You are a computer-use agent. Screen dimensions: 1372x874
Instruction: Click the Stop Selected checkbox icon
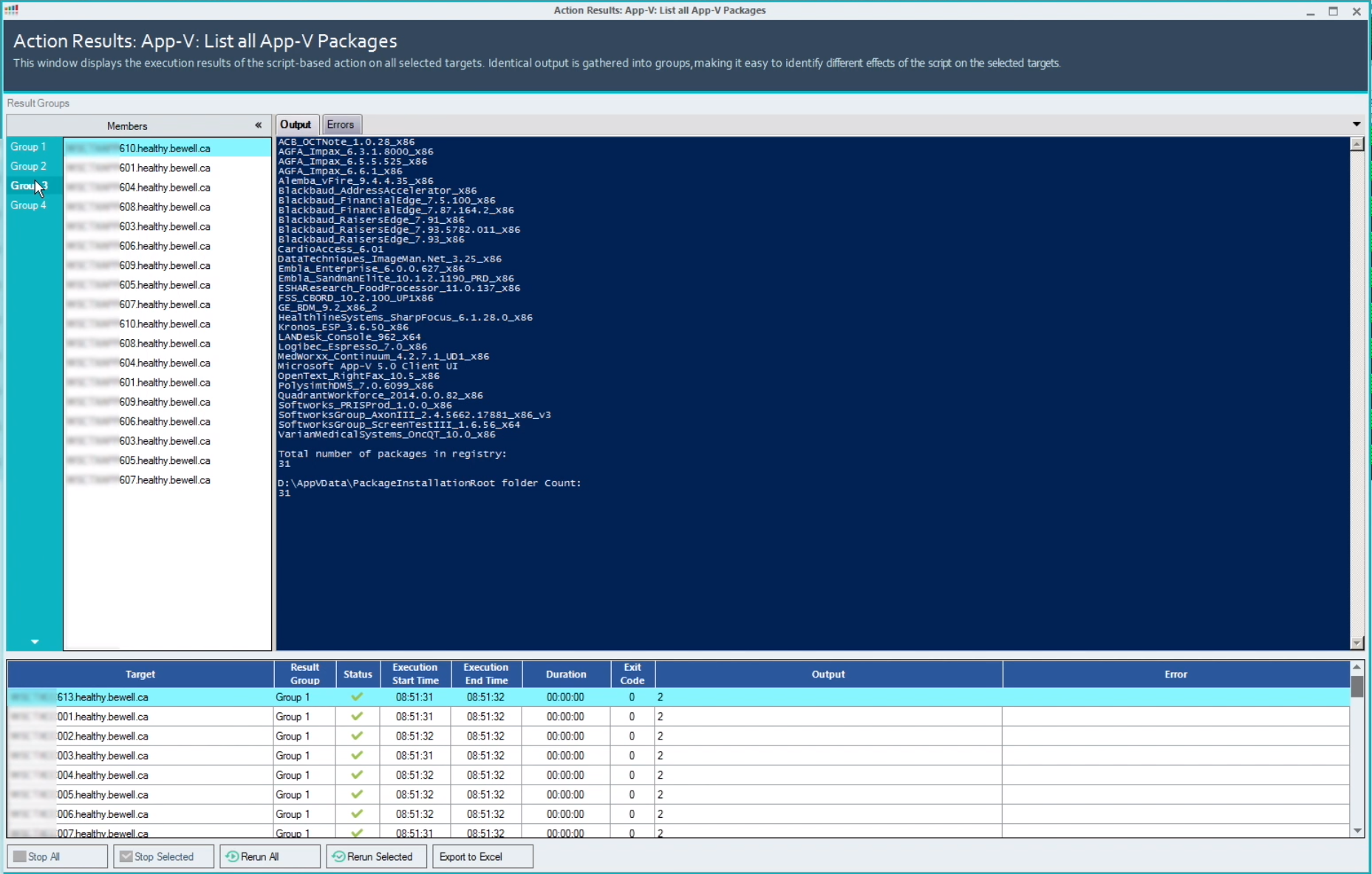point(126,856)
